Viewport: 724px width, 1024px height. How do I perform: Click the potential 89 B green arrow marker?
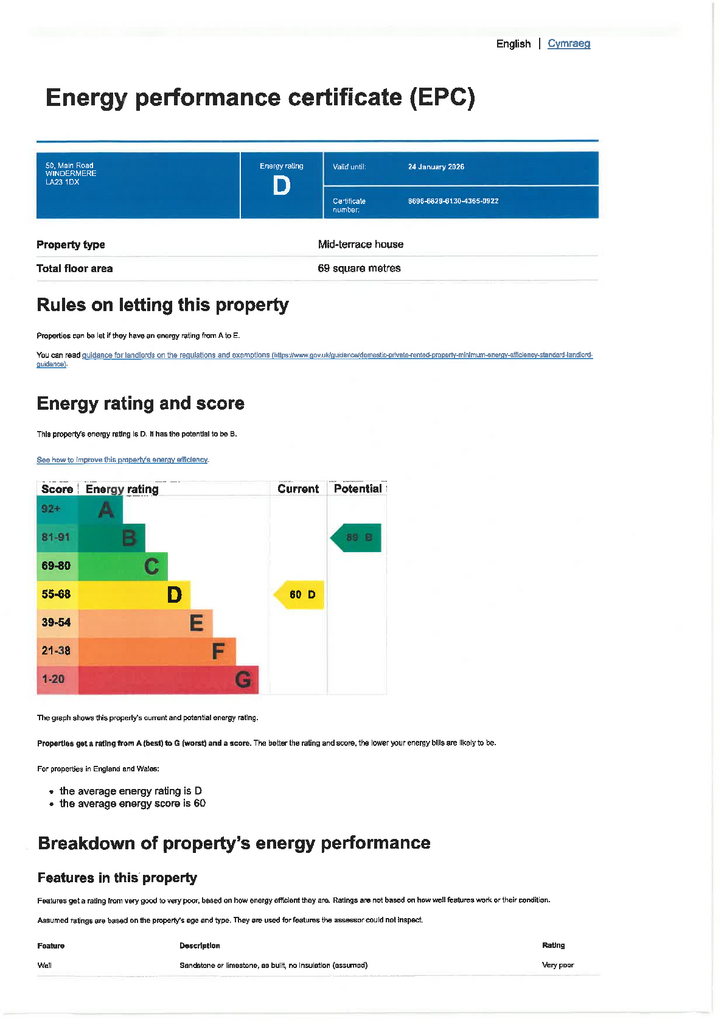[x=356, y=537]
